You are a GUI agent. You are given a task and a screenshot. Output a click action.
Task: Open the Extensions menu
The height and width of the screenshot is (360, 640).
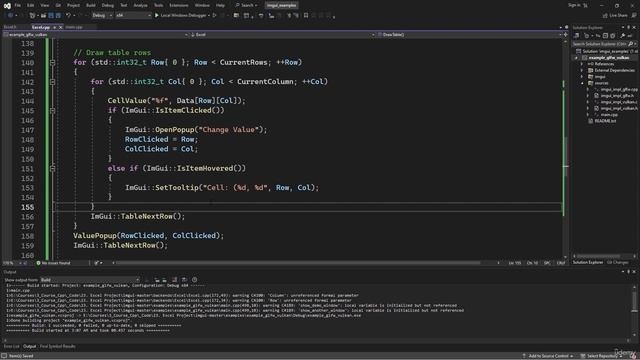coord(179,5)
